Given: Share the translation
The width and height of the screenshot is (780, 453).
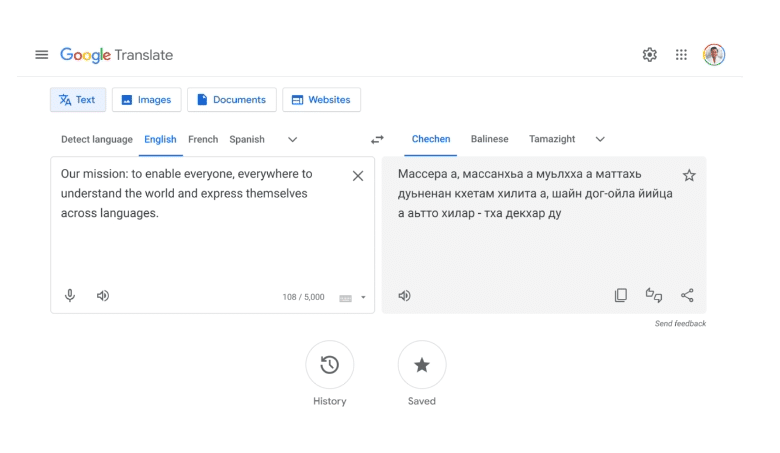Looking at the screenshot, I should 687,295.
